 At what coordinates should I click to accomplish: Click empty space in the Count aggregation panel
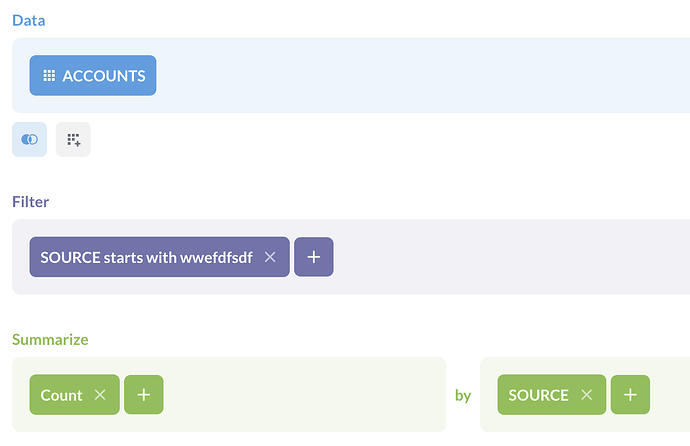(x=300, y=395)
